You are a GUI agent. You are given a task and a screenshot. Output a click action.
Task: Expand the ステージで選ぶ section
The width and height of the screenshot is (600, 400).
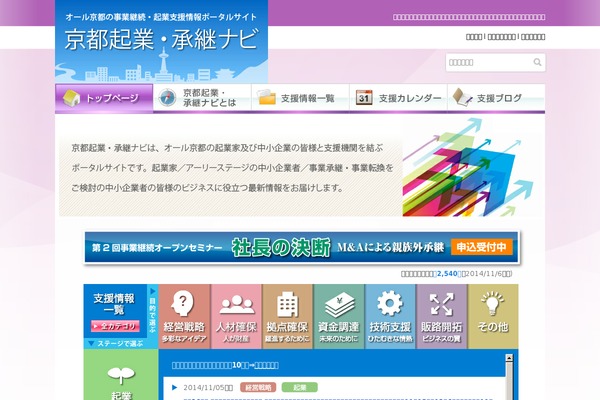[116, 343]
